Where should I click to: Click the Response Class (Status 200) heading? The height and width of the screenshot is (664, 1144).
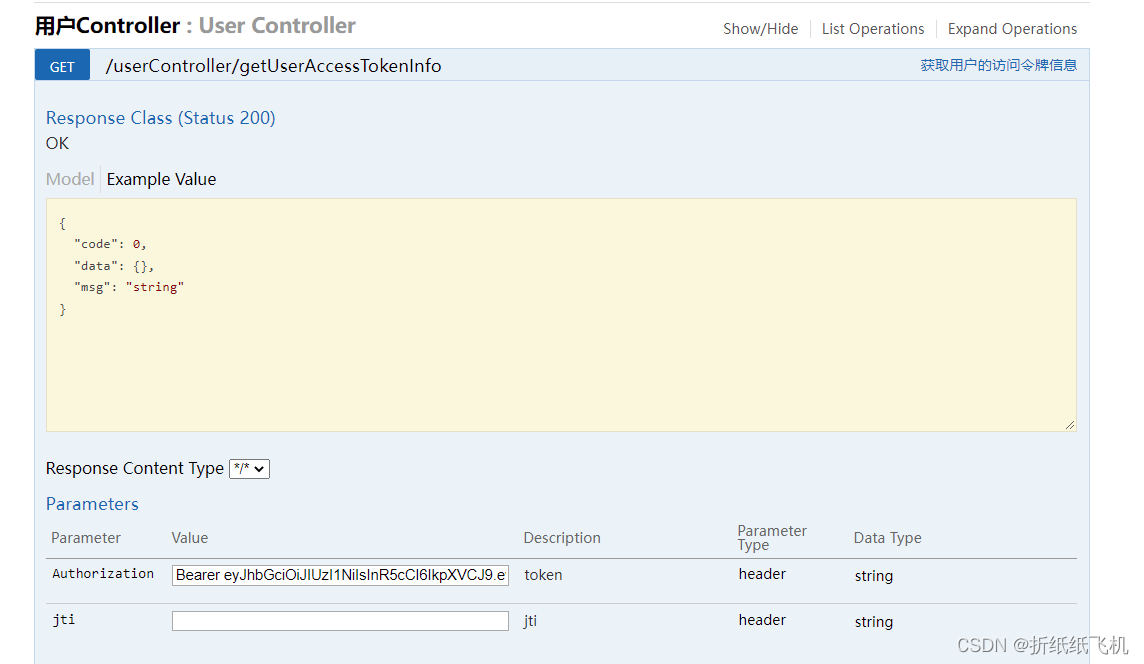coord(161,117)
